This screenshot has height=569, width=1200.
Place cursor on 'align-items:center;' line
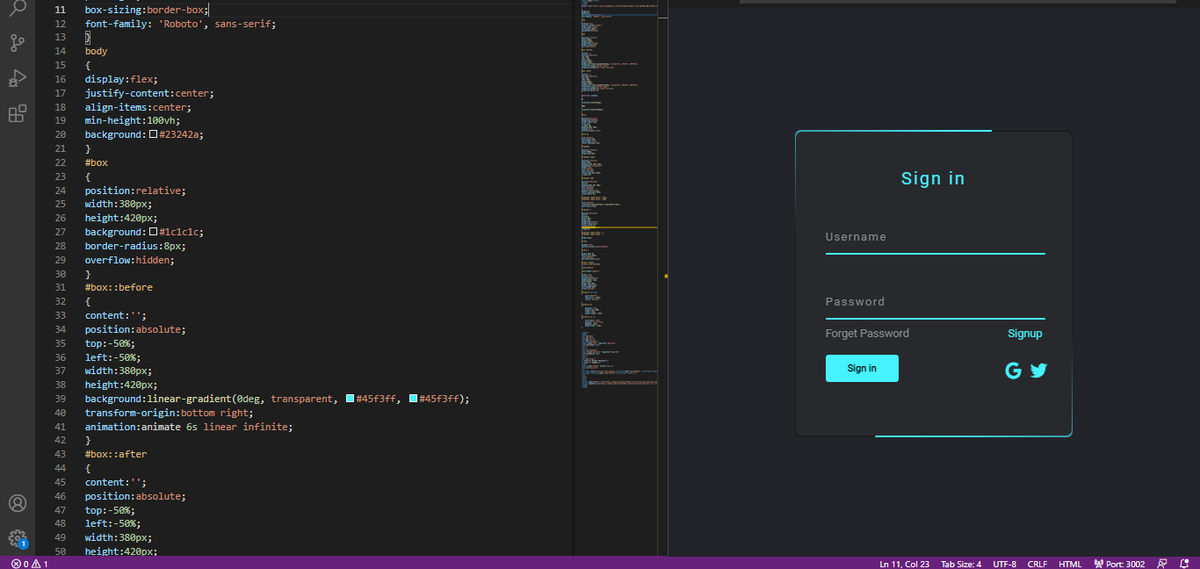pos(138,106)
